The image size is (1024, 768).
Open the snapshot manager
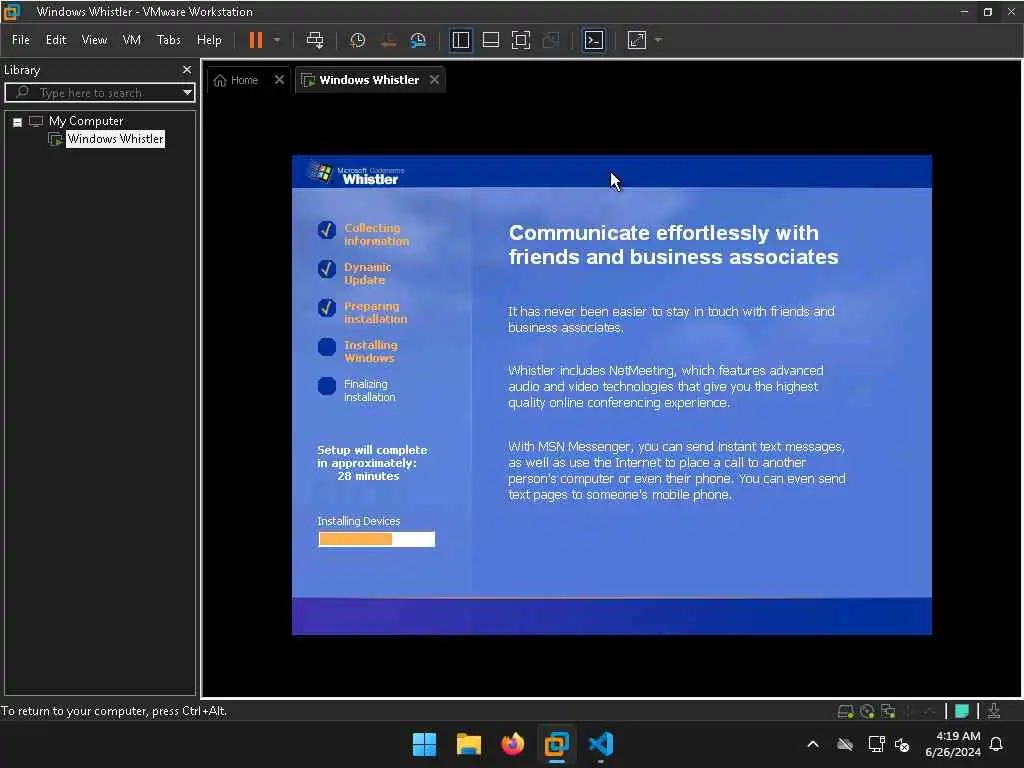[418, 40]
